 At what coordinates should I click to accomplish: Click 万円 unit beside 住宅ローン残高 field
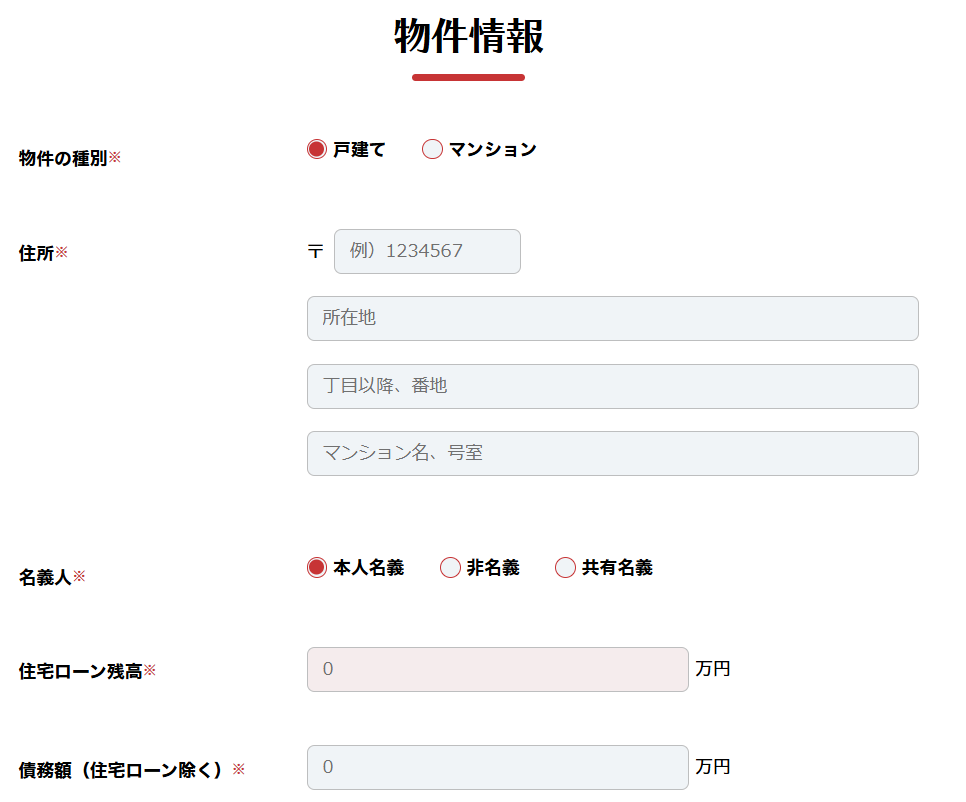[x=713, y=669]
